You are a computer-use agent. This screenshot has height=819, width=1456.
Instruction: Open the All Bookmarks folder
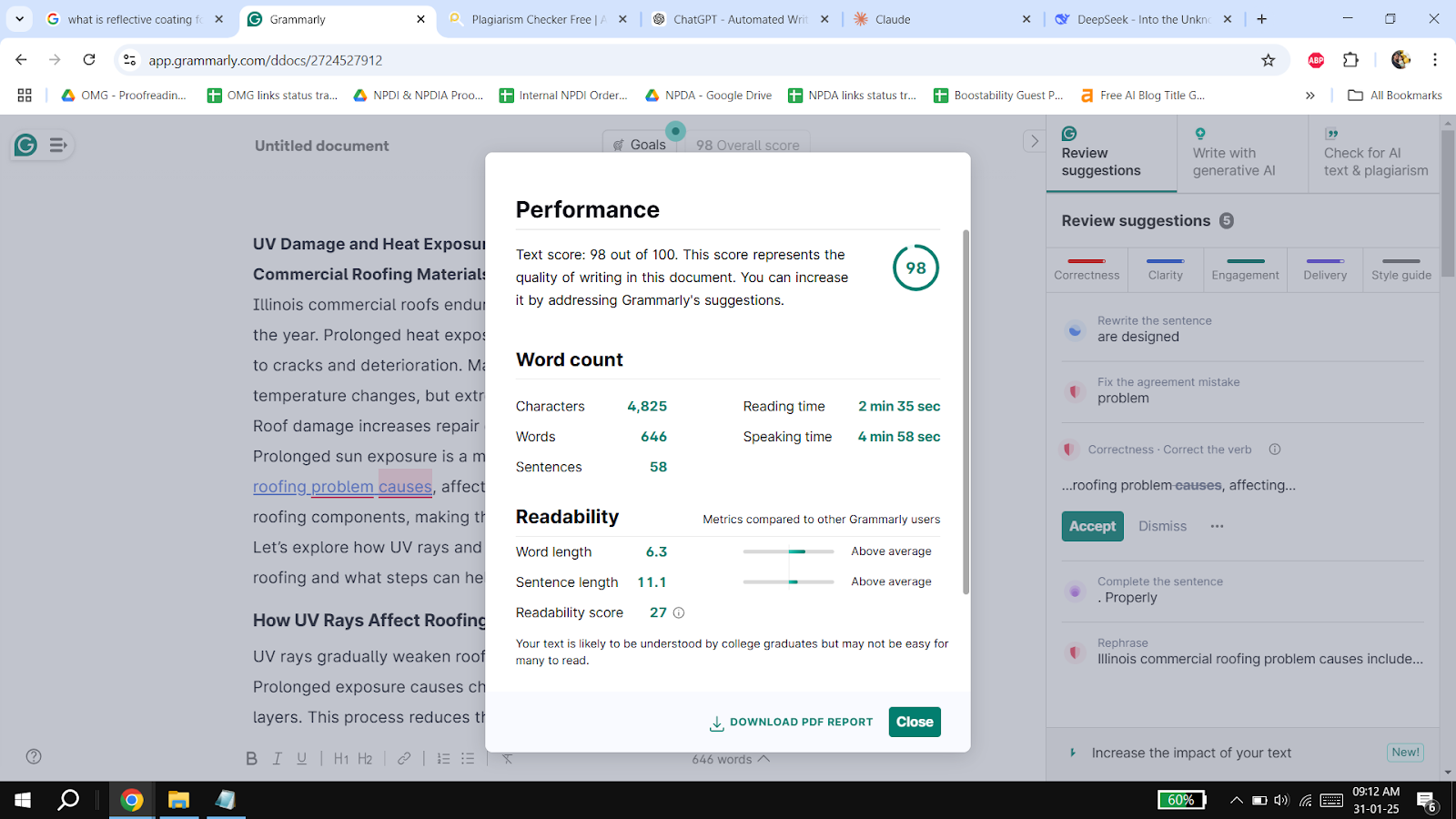tap(1395, 95)
